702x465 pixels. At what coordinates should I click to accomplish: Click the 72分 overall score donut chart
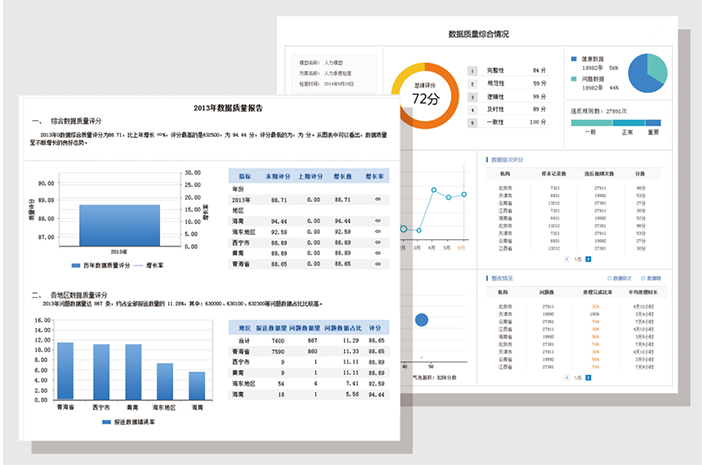(x=425, y=96)
